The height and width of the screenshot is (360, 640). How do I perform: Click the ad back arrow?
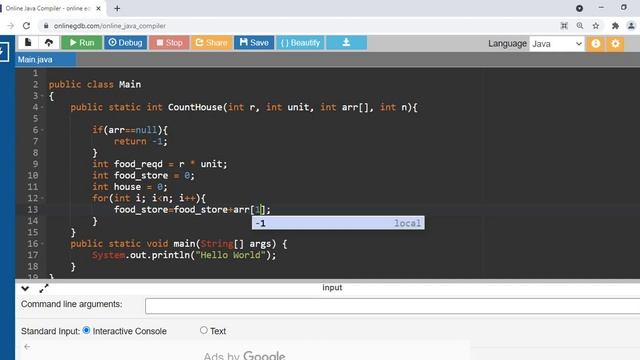tap(27, 347)
